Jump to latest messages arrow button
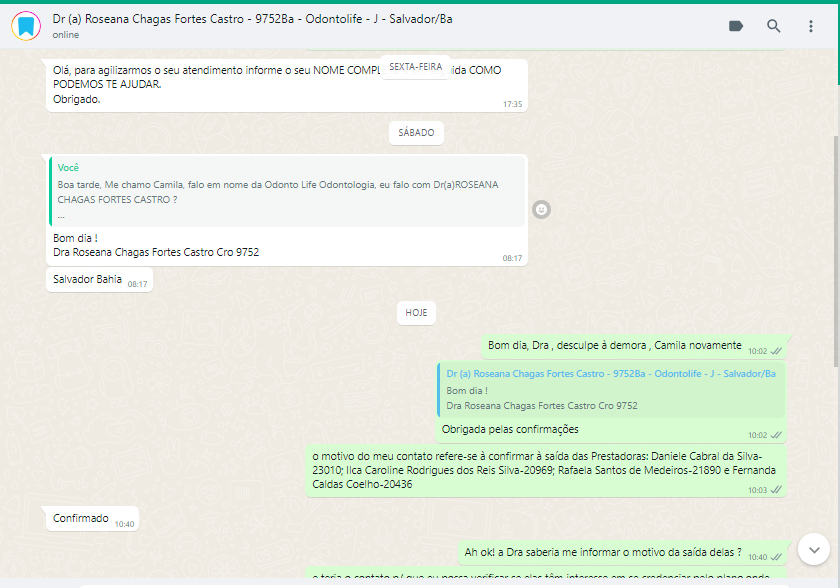The width and height of the screenshot is (840, 588). pyautogui.click(x=814, y=549)
